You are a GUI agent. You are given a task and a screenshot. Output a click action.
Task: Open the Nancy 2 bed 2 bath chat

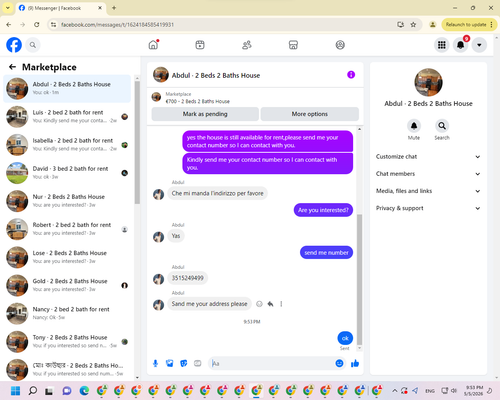click(67, 313)
